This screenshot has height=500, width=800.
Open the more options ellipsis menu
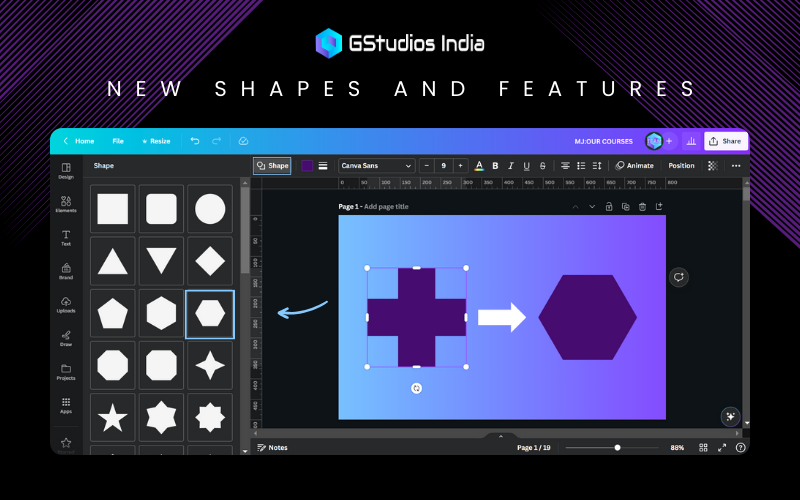736,166
